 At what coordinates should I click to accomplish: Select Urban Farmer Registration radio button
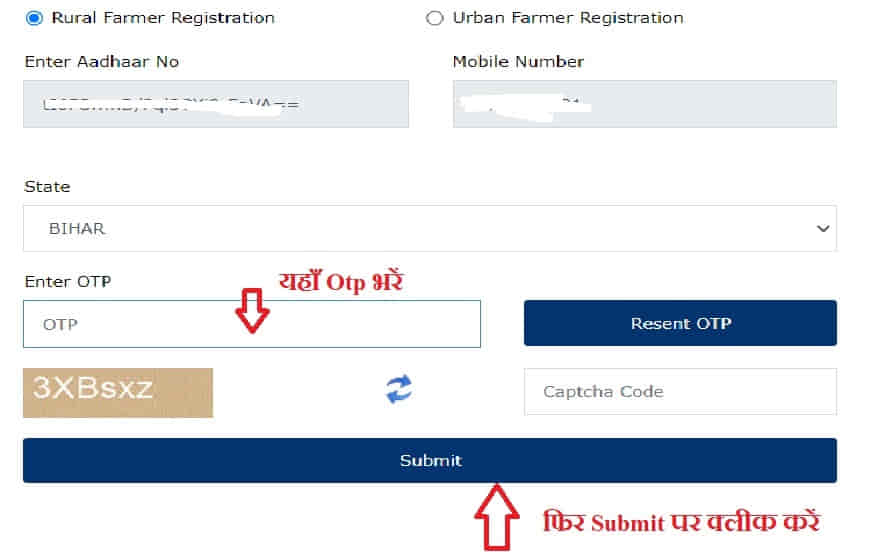(x=435, y=18)
